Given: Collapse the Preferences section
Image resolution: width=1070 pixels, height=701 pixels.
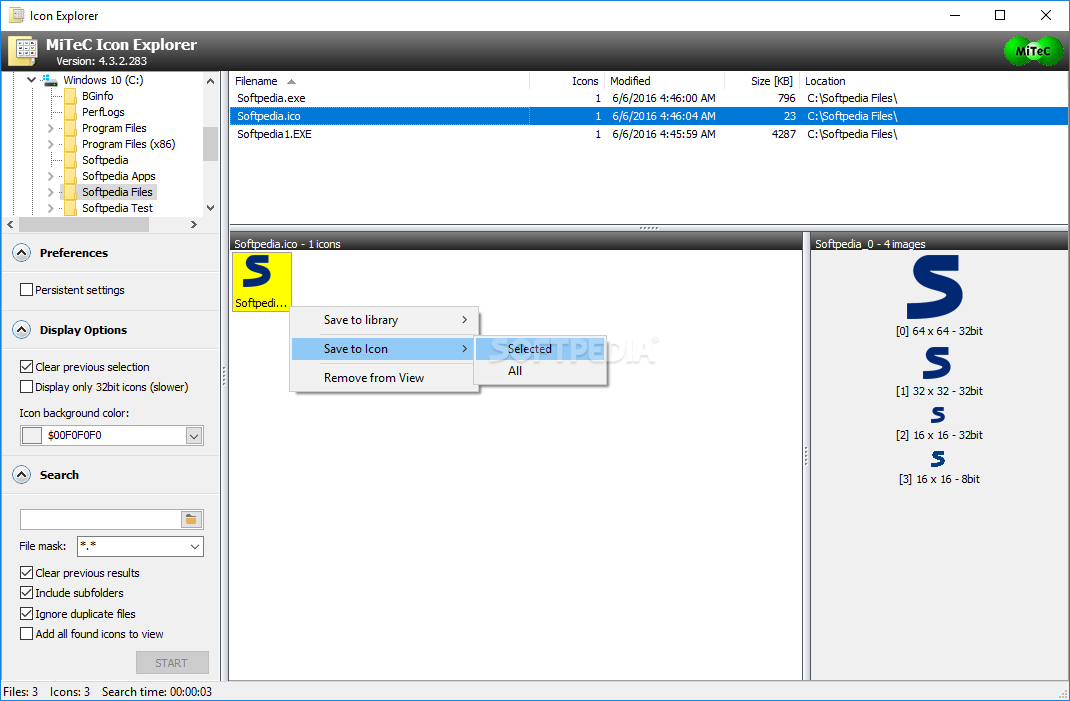Looking at the screenshot, I should click(x=22, y=253).
